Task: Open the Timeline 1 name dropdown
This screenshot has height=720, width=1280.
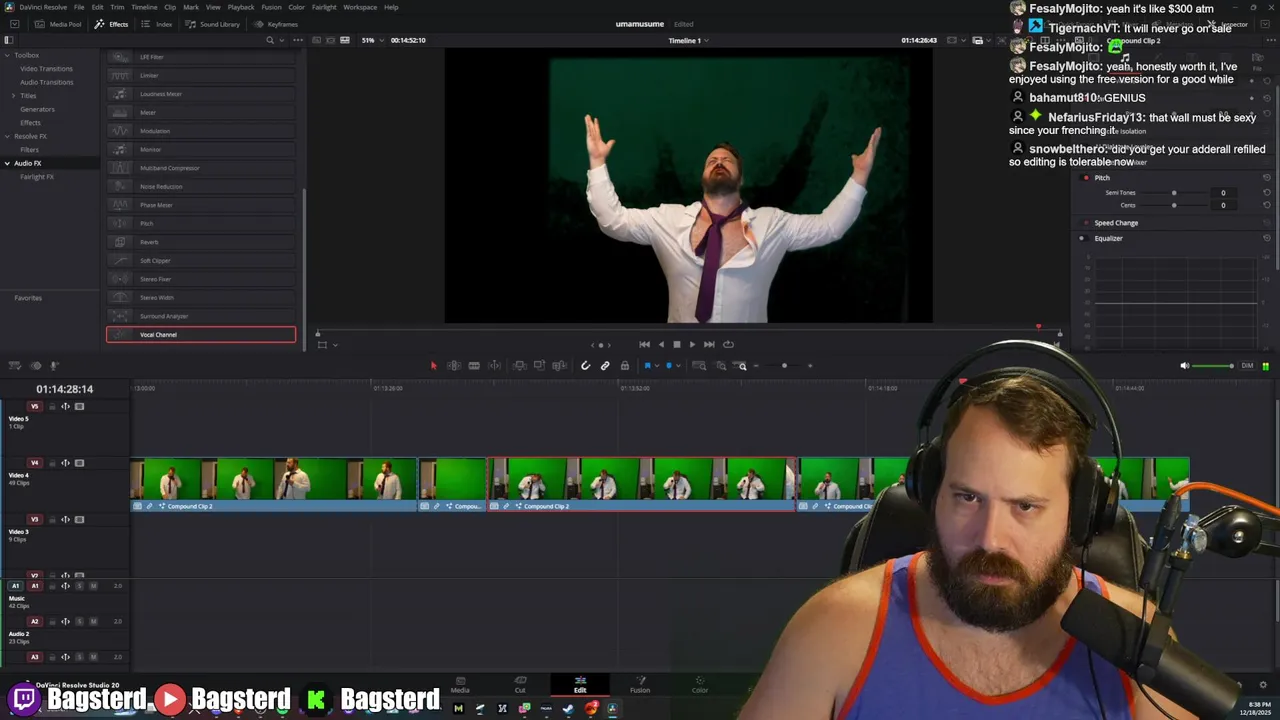Action: click(x=688, y=40)
